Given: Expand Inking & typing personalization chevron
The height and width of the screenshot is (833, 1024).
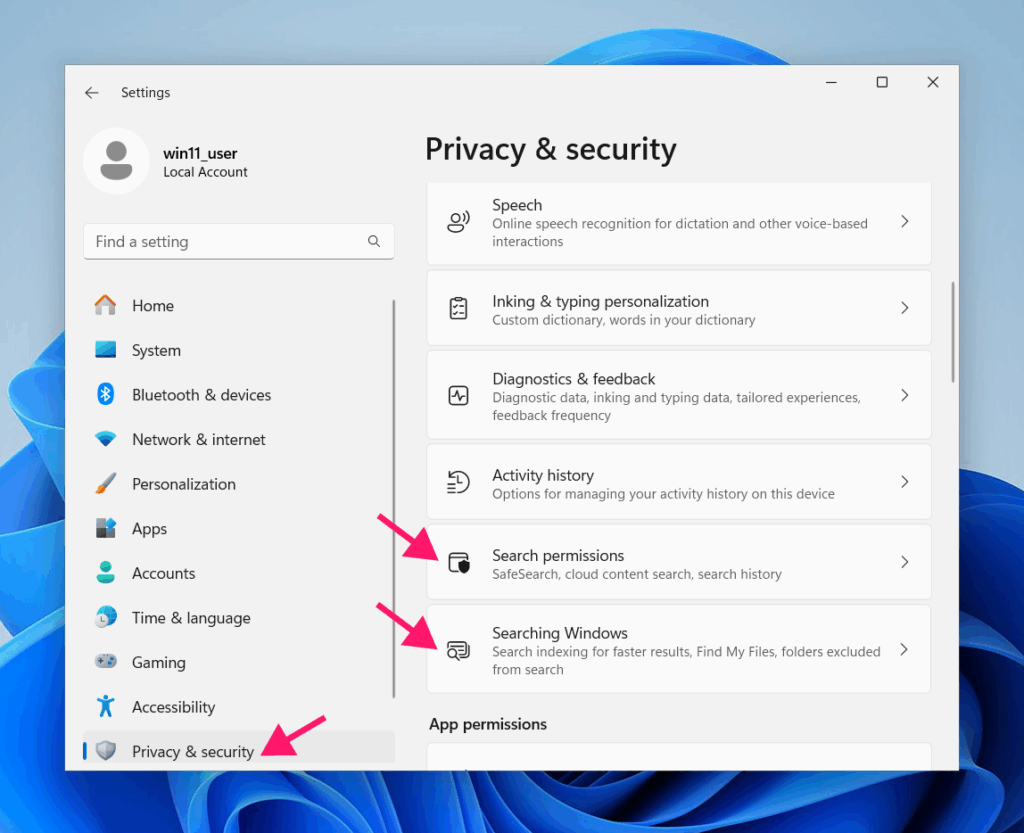Looking at the screenshot, I should tap(904, 308).
